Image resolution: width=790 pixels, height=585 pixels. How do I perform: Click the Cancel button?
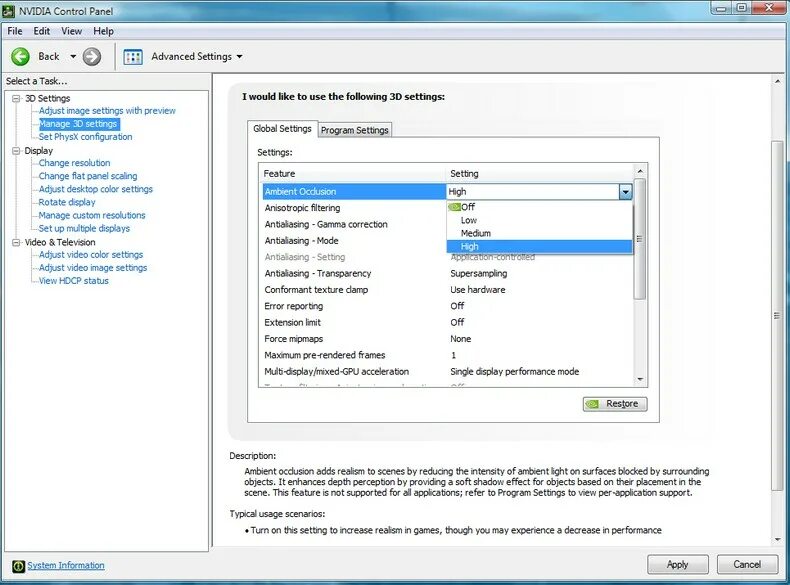pos(747,564)
